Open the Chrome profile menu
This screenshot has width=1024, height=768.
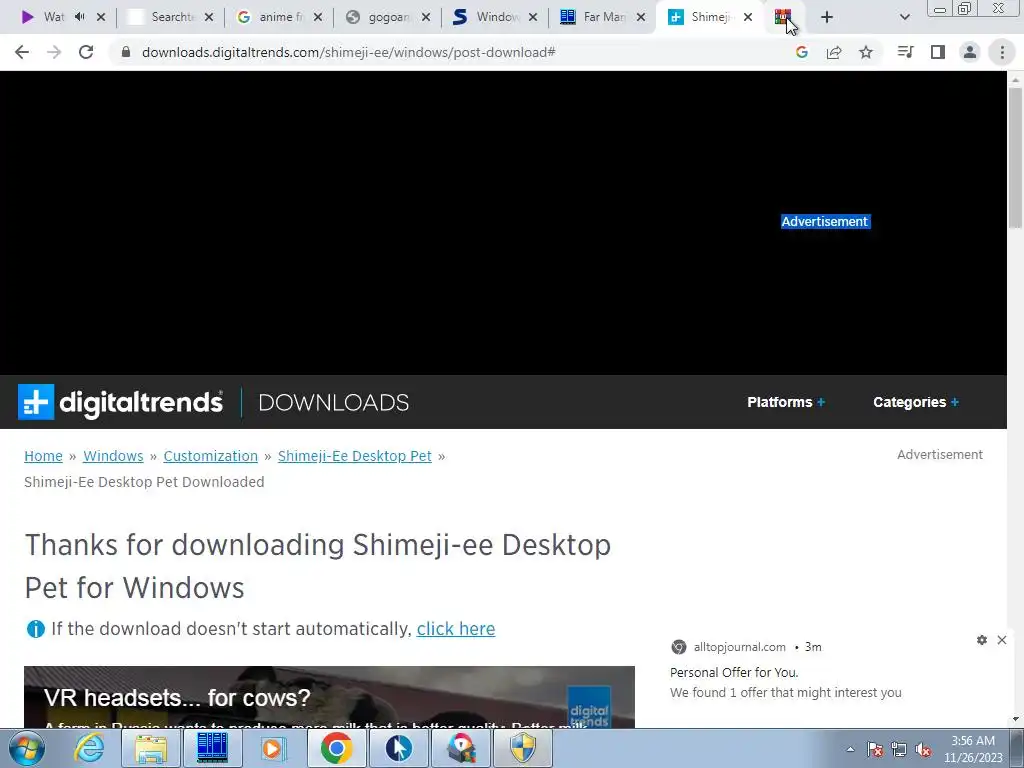(x=970, y=52)
